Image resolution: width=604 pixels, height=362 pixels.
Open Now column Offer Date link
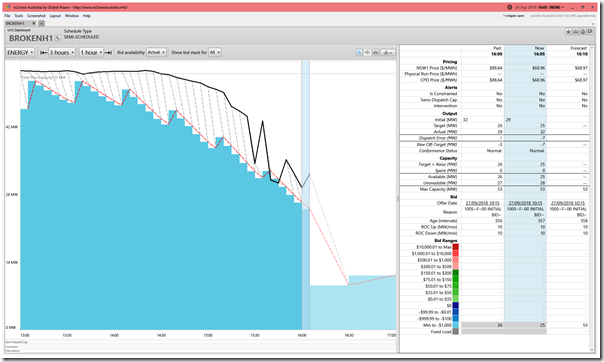[x=525, y=203]
